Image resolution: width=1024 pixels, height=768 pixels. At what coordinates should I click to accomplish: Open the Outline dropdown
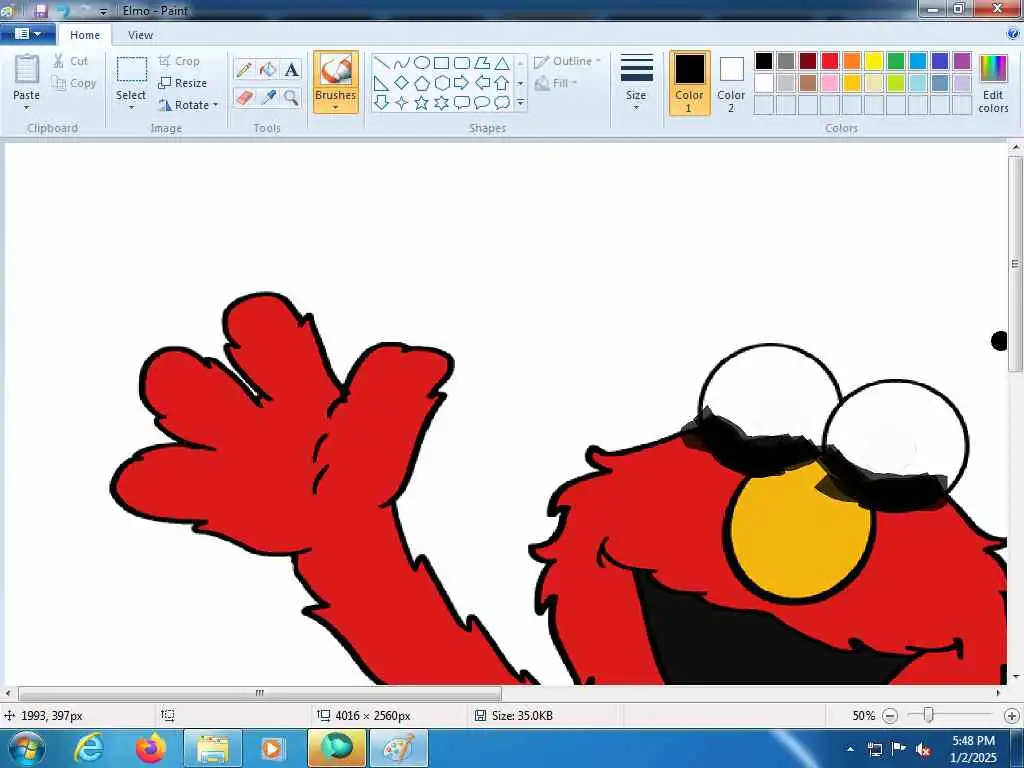tap(567, 61)
